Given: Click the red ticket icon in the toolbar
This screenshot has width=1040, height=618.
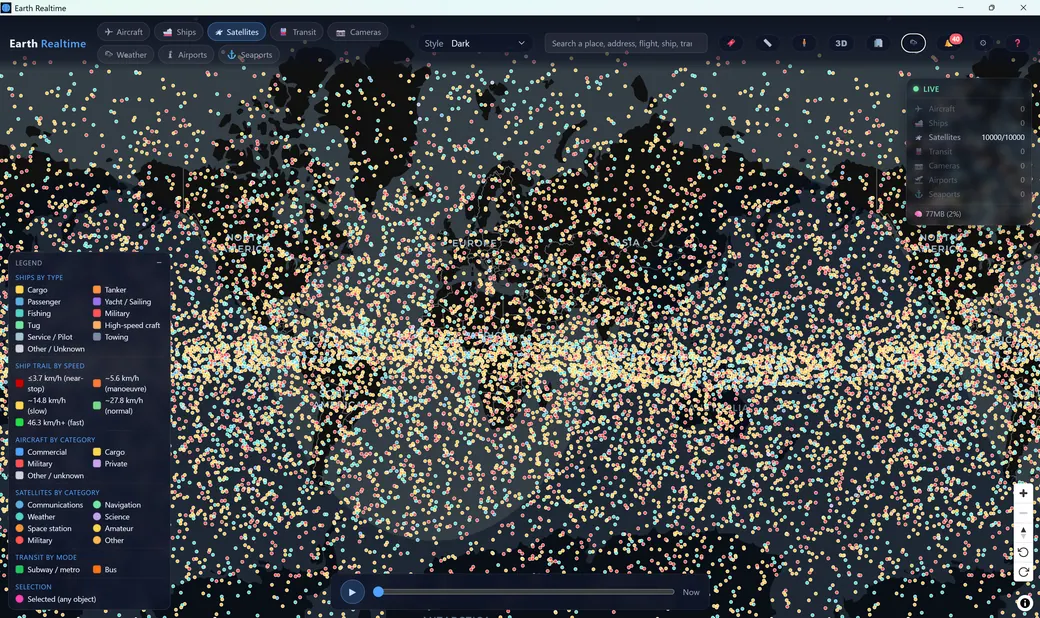Looking at the screenshot, I should tap(731, 43).
